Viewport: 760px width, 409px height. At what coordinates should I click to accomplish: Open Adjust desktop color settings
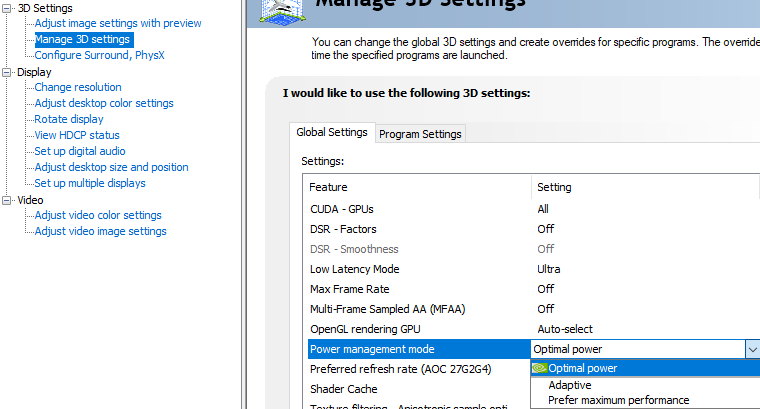[x=104, y=103]
